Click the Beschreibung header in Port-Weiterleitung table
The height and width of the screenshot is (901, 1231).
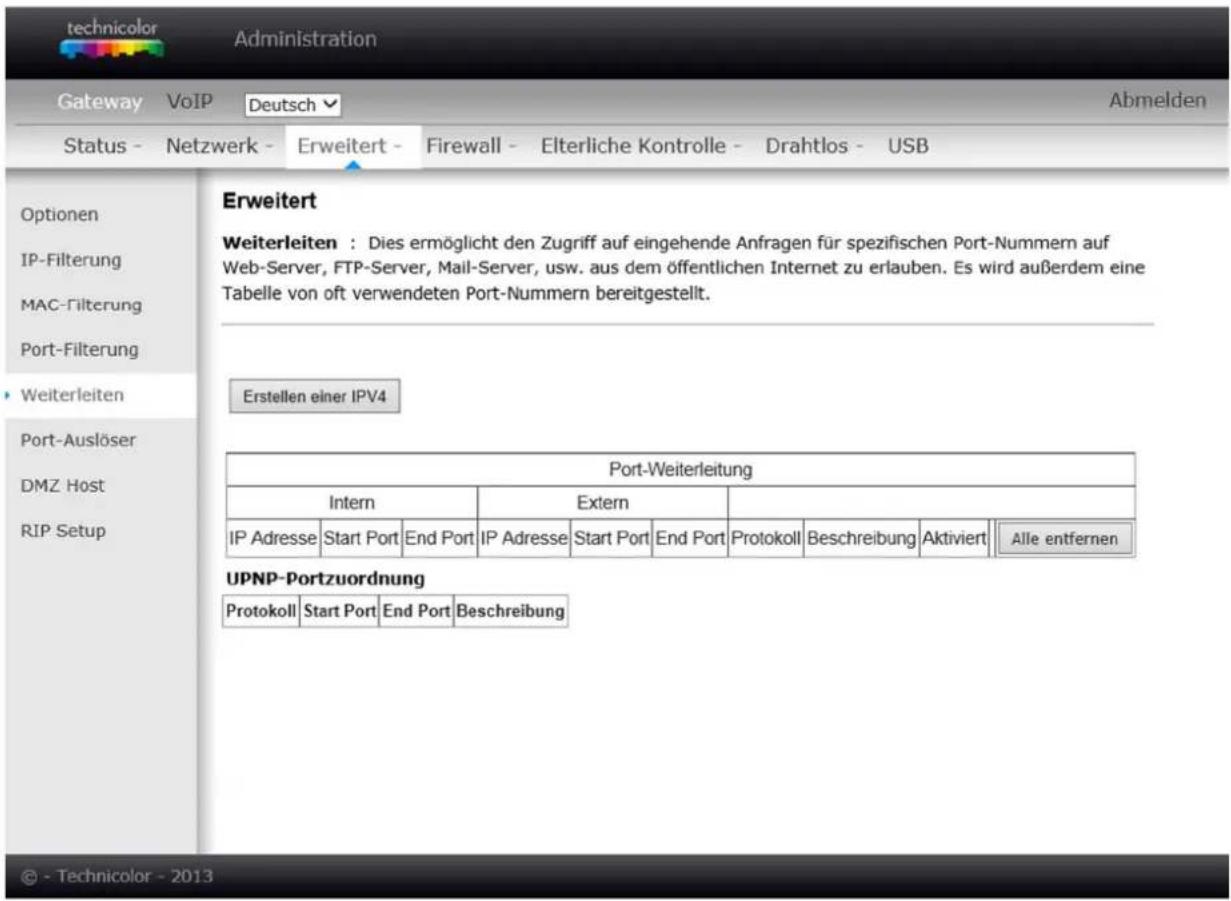tap(861, 538)
